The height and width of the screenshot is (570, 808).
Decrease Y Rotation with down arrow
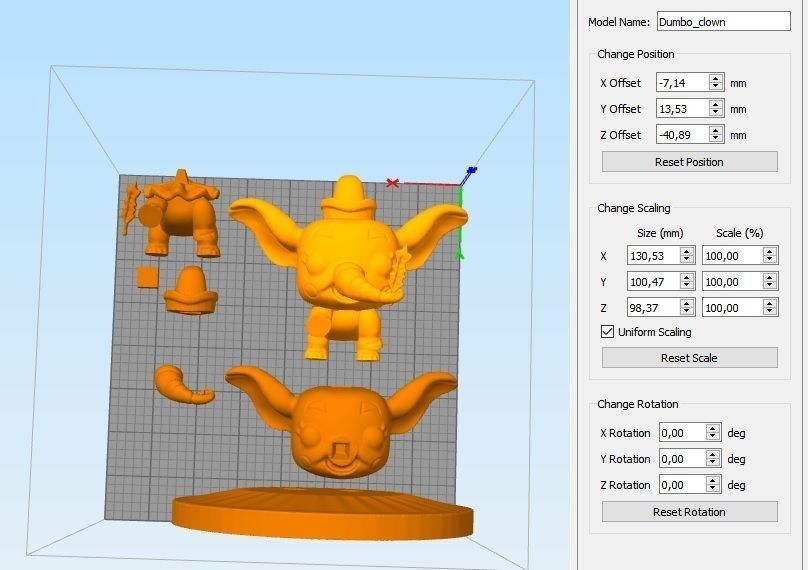pos(713,463)
